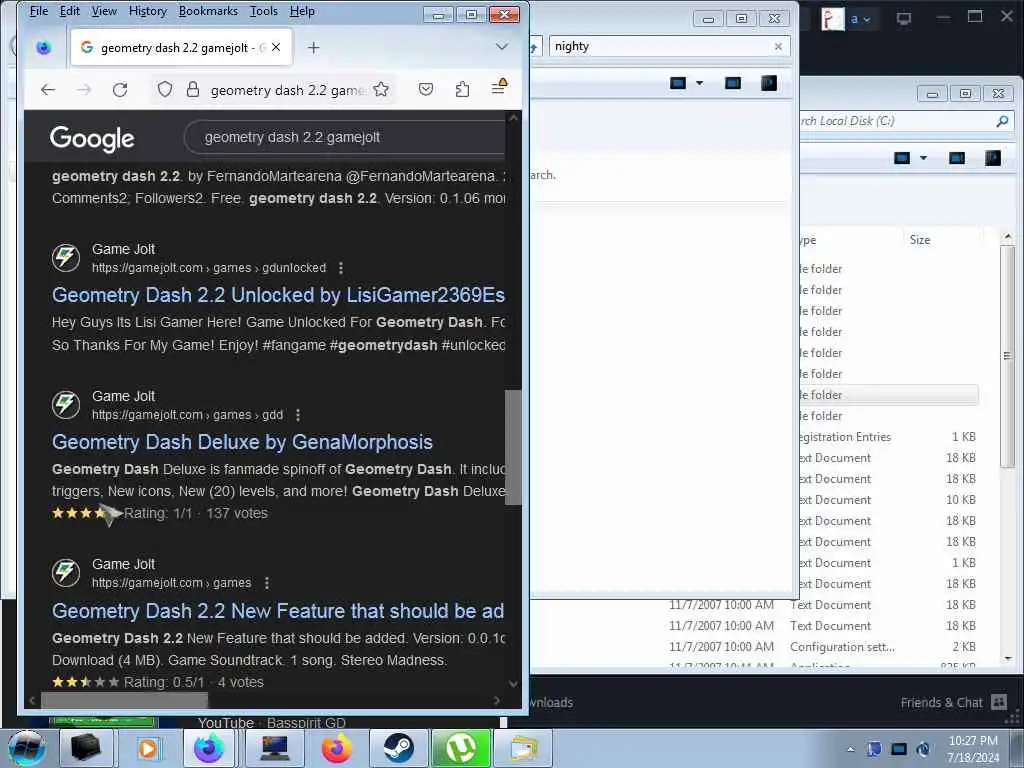Open Geometry Dash 2.2 Unlocked result link

[x=278, y=295]
